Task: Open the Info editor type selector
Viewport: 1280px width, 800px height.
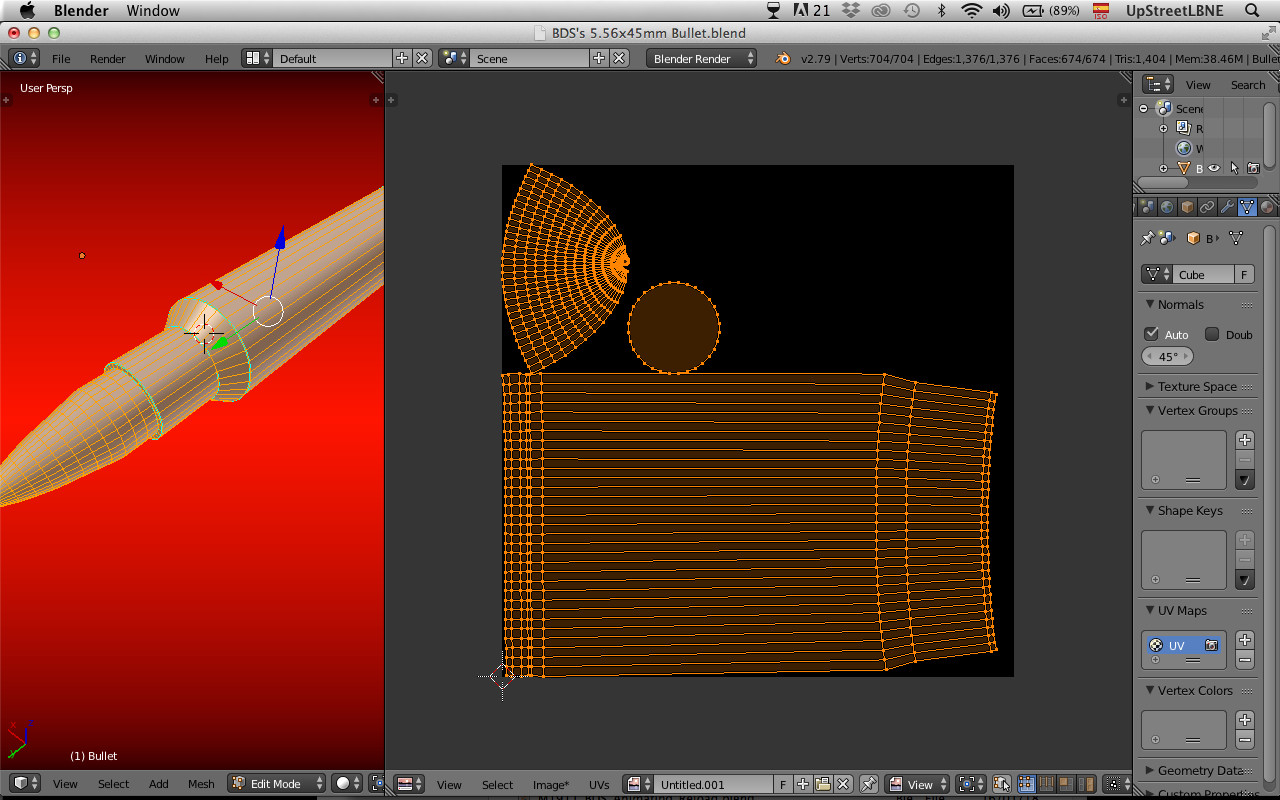Action: [x=24, y=58]
